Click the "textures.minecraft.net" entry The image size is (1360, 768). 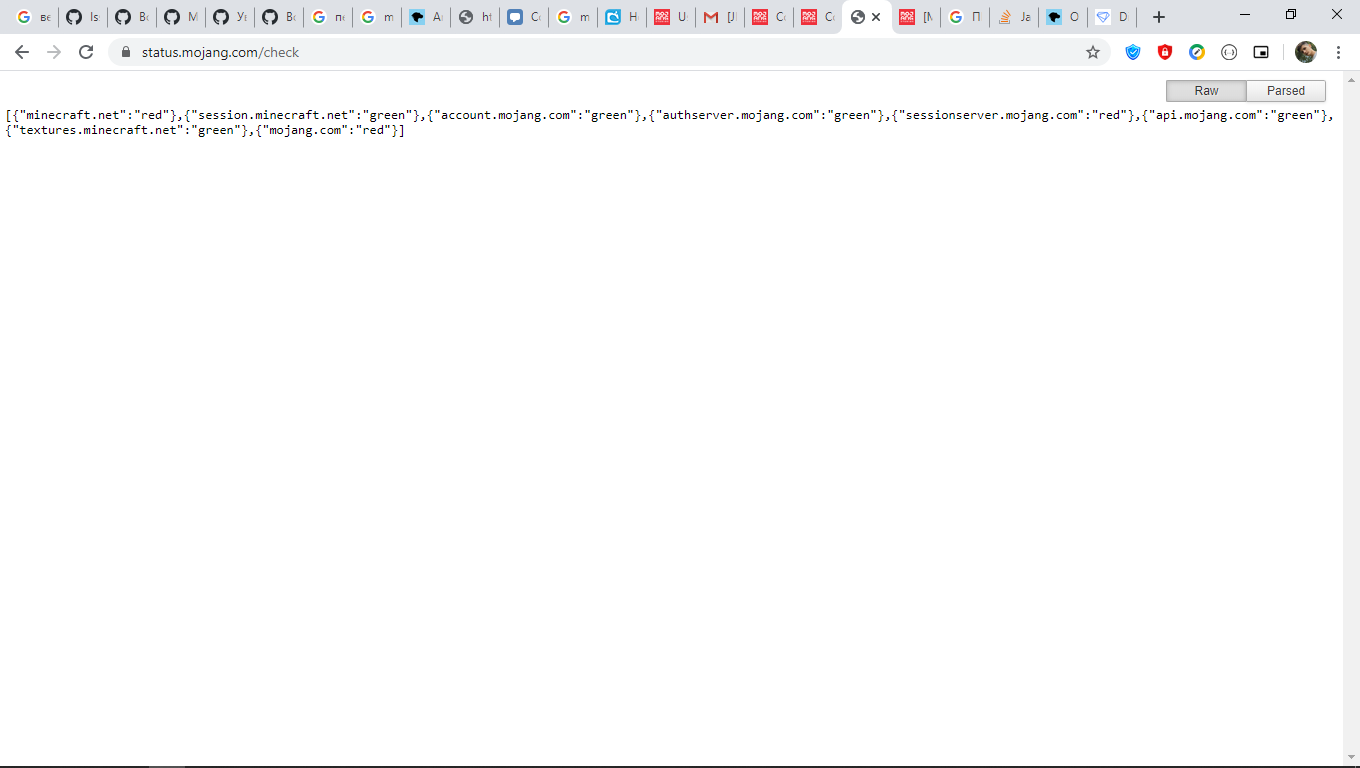pyautogui.click(x=126, y=130)
